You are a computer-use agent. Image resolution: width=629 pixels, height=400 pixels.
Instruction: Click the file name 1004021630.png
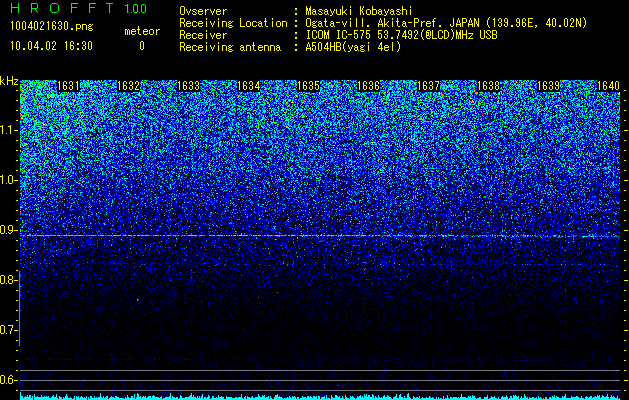51,27
